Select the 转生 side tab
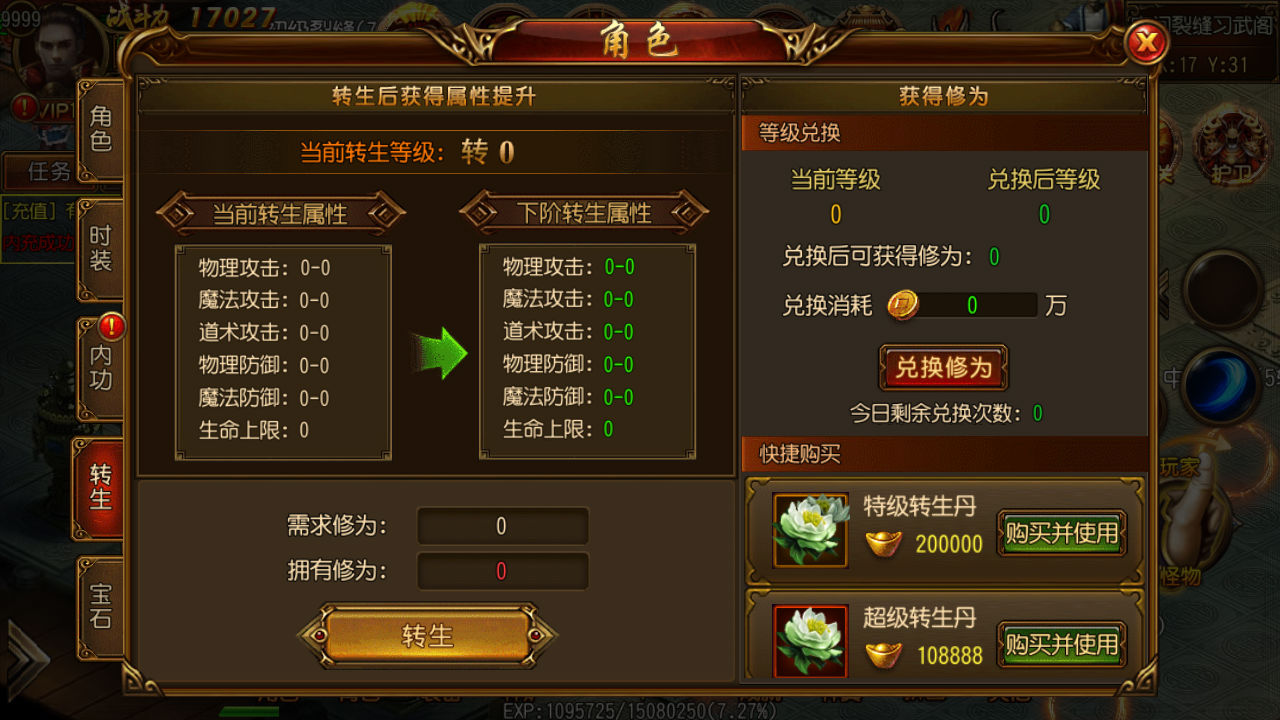 click(99, 487)
